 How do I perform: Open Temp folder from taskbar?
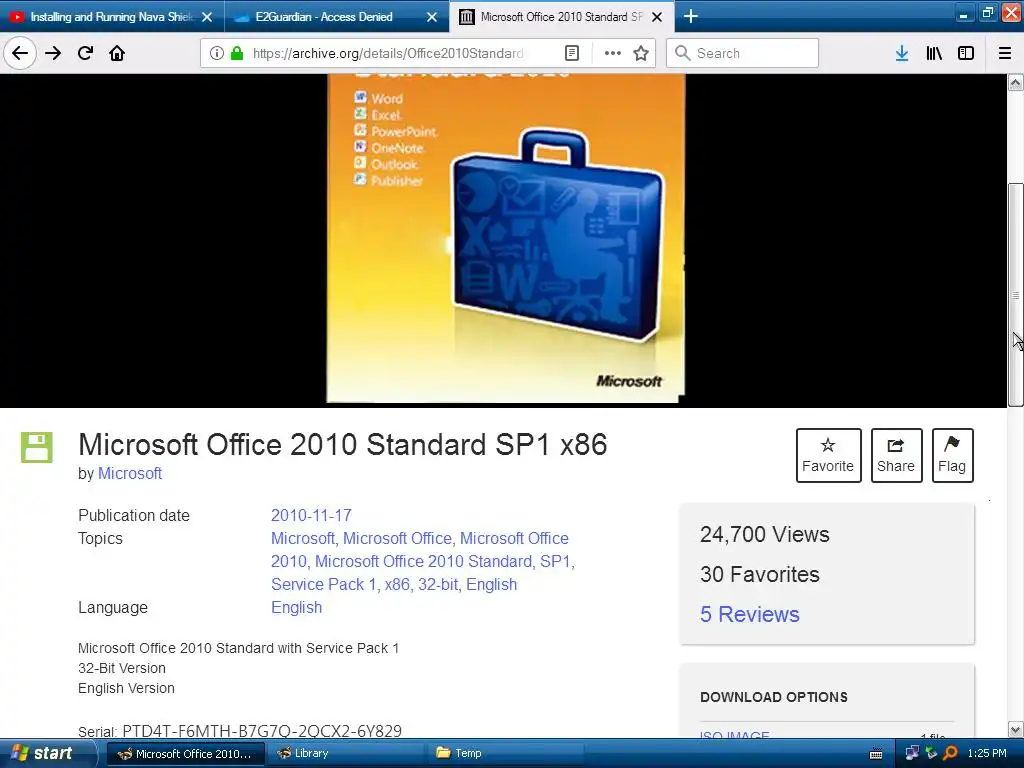[503, 754]
